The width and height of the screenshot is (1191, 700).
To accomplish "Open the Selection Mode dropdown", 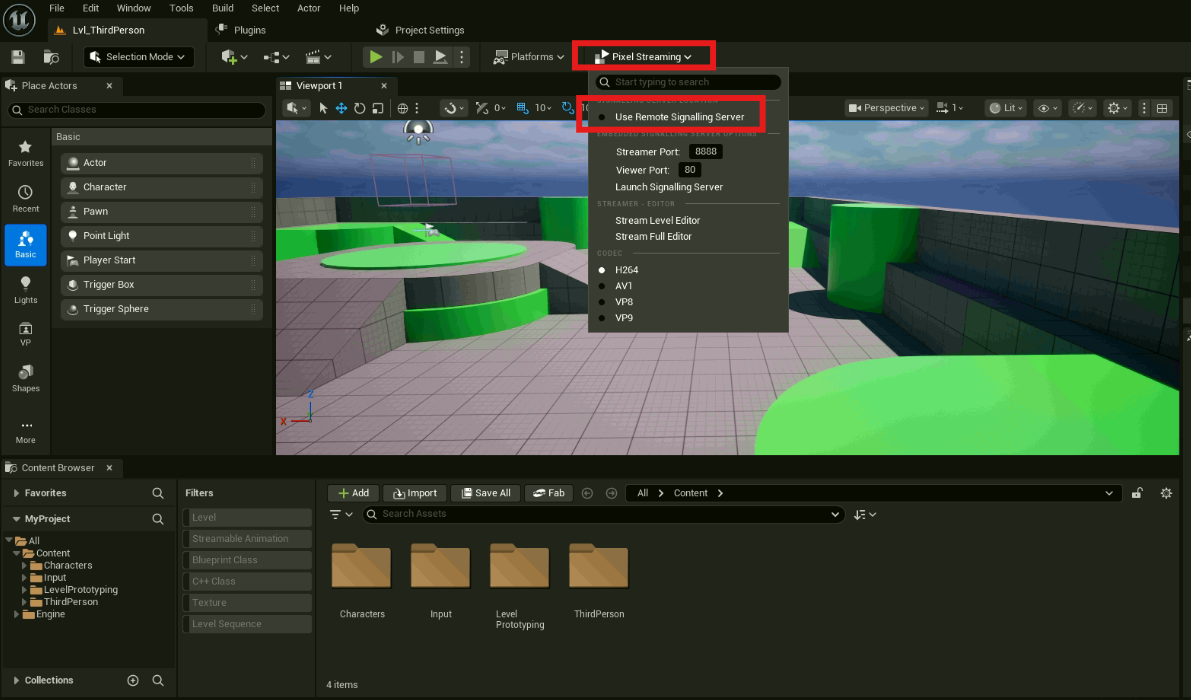I will (x=137, y=57).
